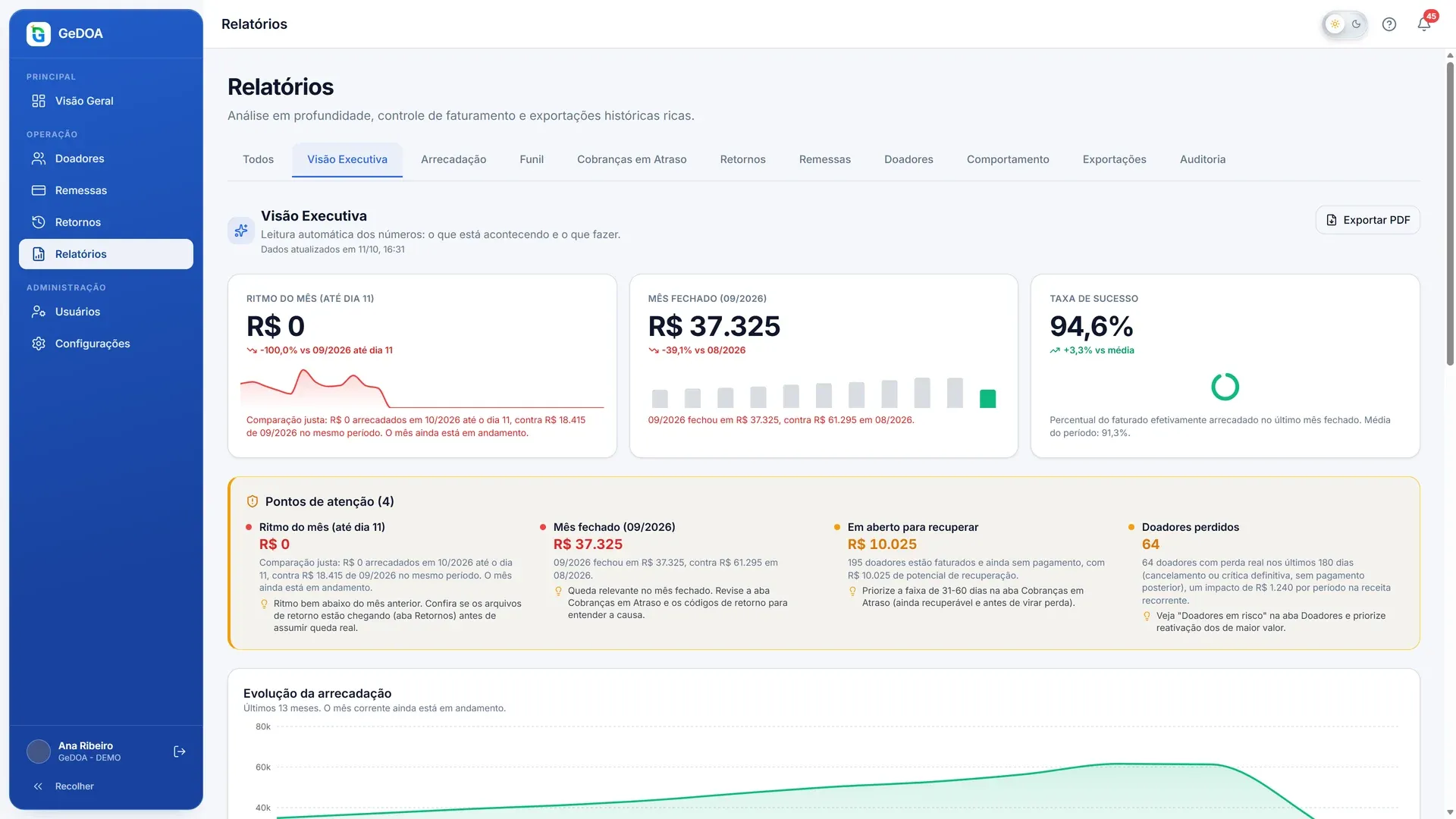Click the vertical page scrollbar
This screenshot has height=819, width=1456.
point(1450,212)
